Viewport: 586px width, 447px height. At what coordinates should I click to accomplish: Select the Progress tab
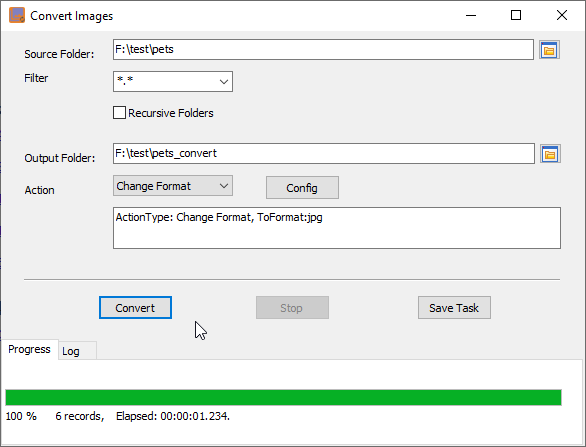click(x=30, y=349)
